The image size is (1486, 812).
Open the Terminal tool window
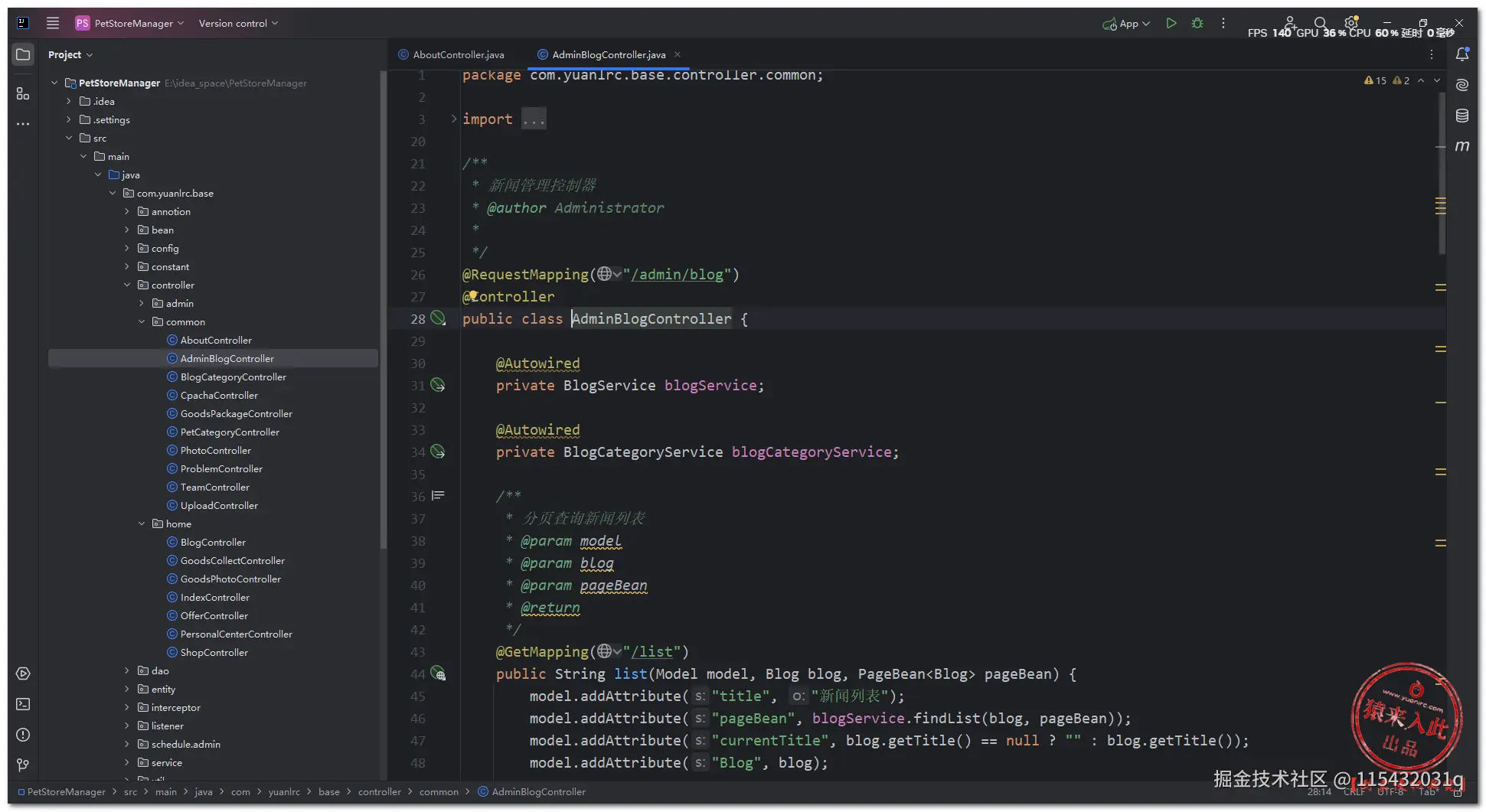click(x=23, y=704)
